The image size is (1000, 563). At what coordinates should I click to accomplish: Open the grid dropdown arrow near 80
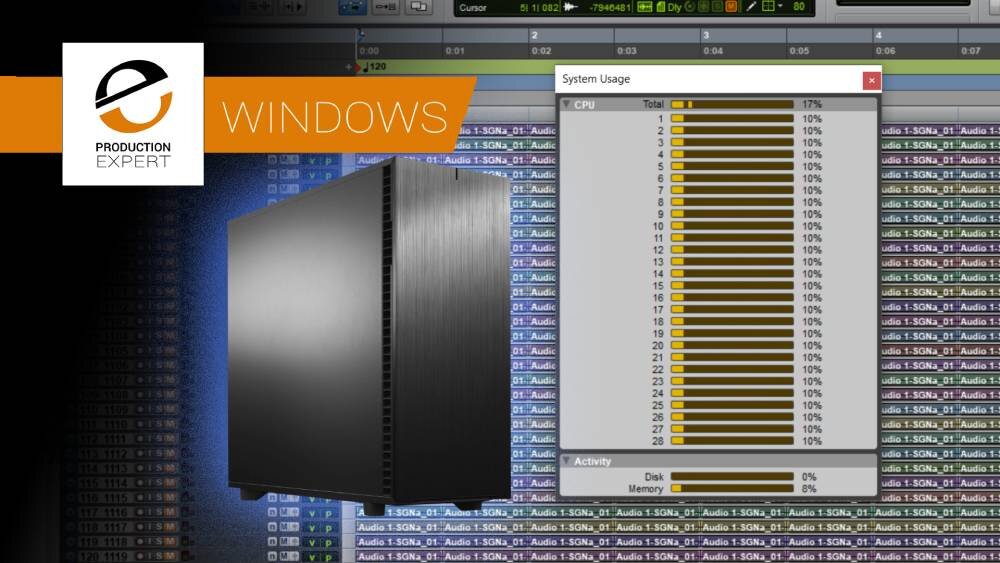780,6
